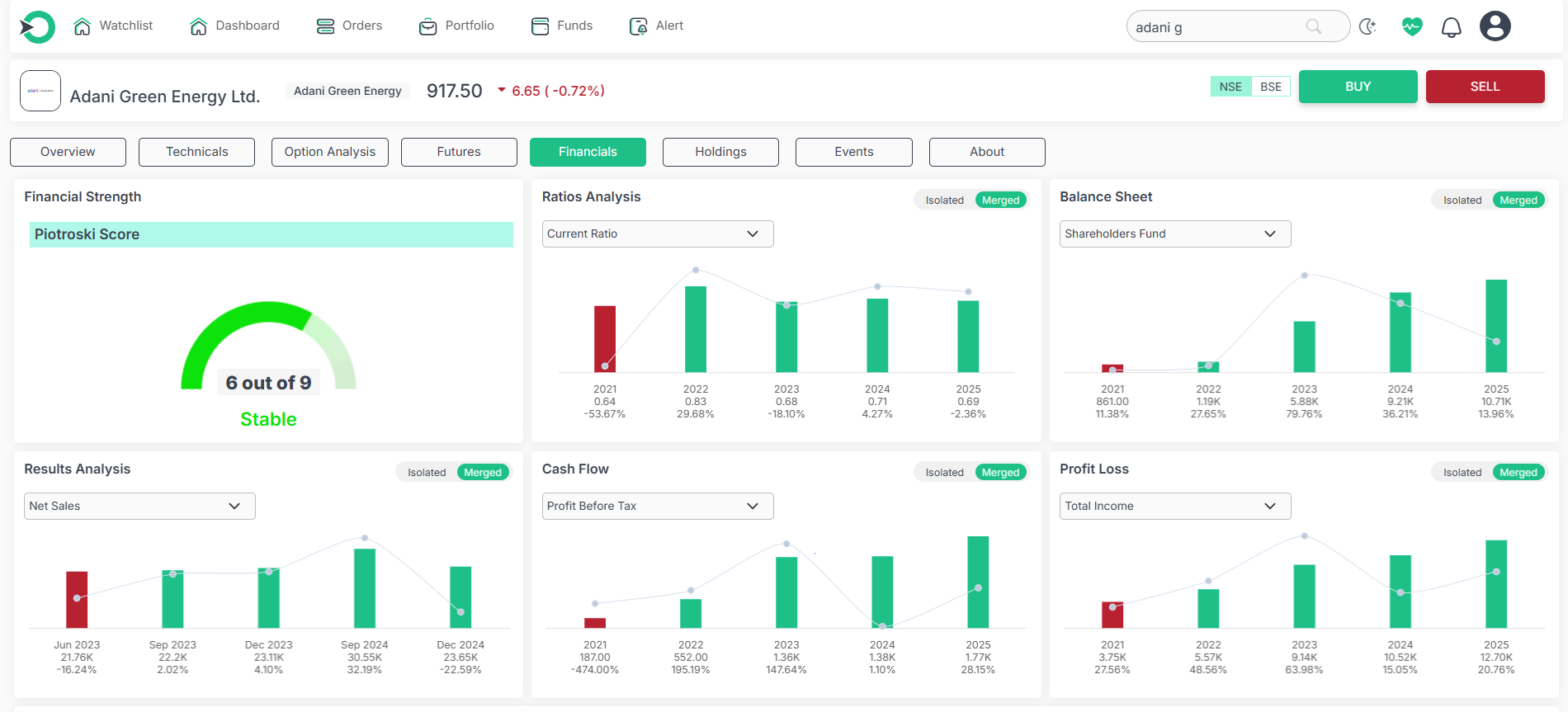
Task: Switch Profit Loss to Merged
Action: coord(1518,473)
